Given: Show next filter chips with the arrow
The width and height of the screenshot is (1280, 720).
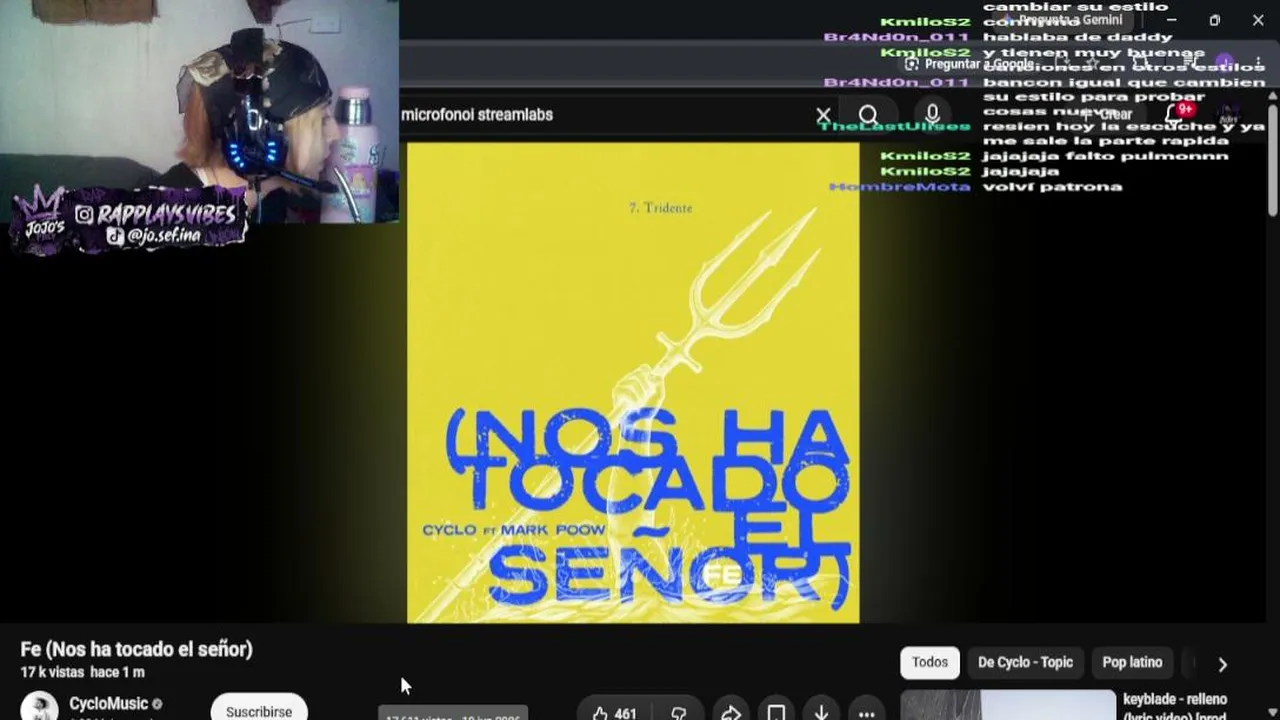Looking at the screenshot, I should pos(1222,664).
